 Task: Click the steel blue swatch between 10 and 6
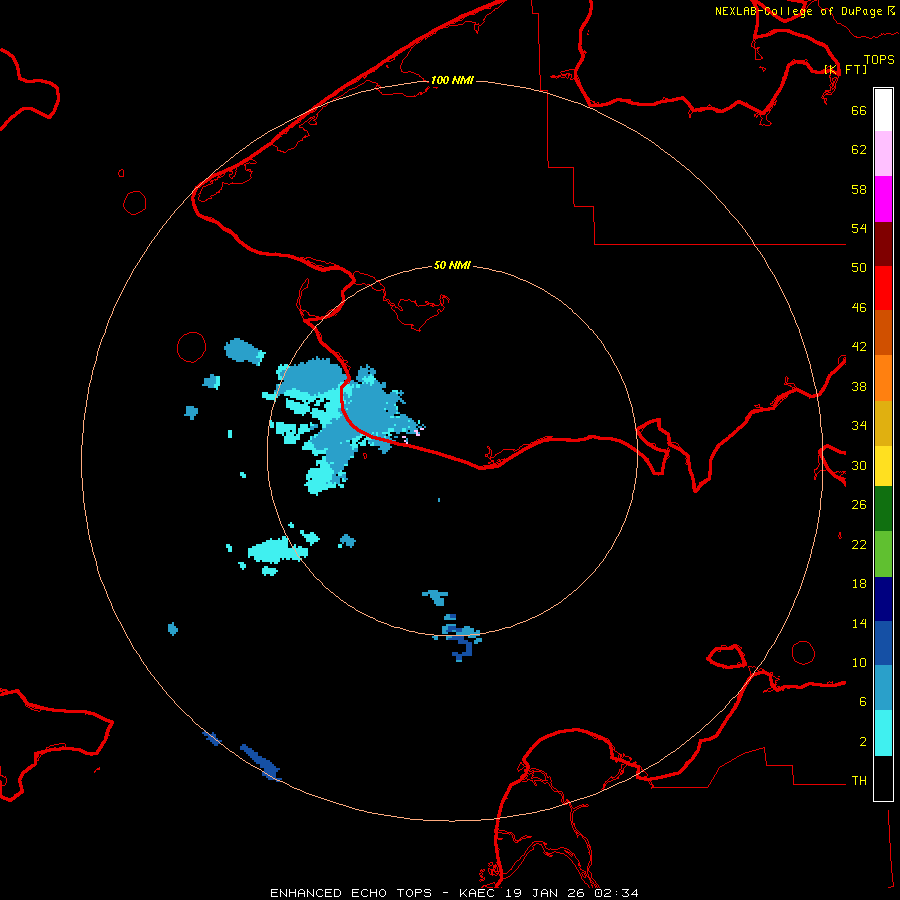(x=883, y=688)
